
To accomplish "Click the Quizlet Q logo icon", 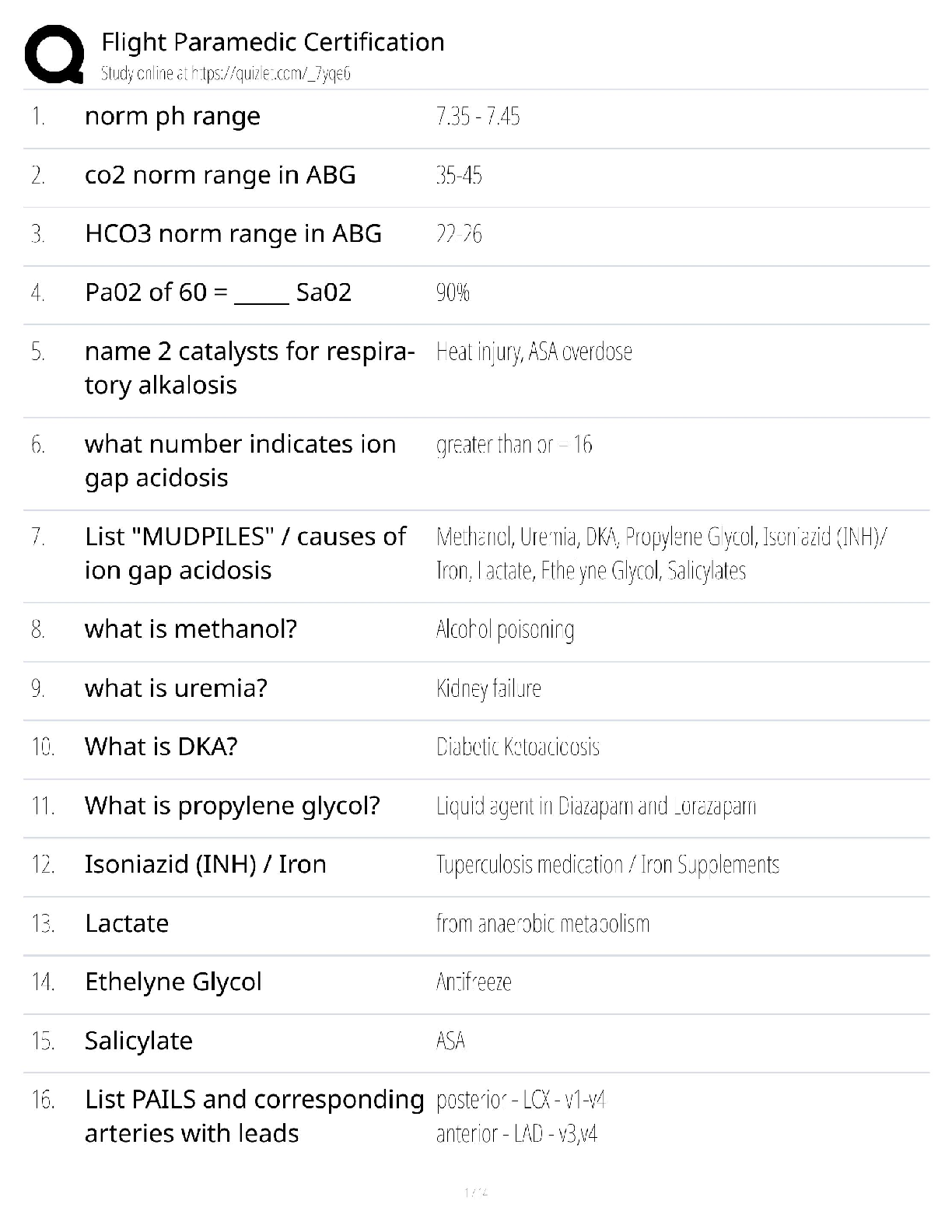I will (x=54, y=54).
